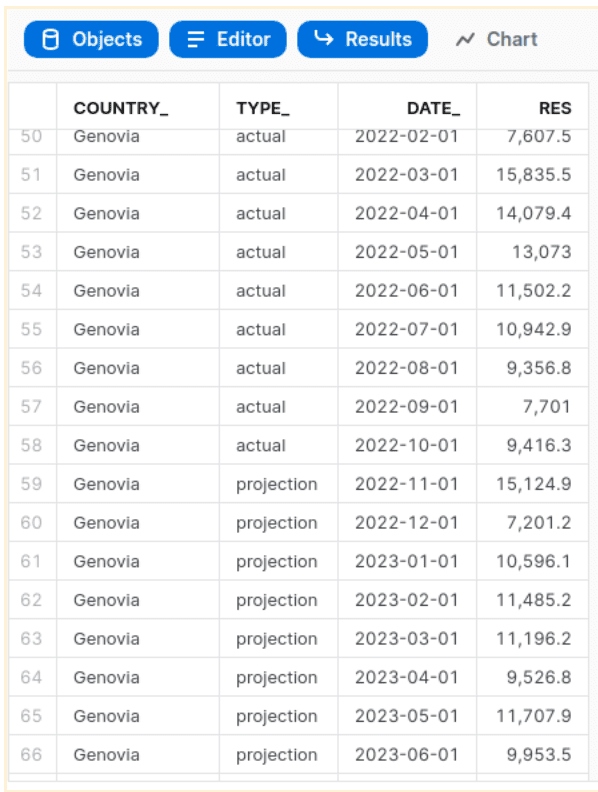Select row number 59
Viewport: 598px width, 792px height.
click(x=31, y=484)
